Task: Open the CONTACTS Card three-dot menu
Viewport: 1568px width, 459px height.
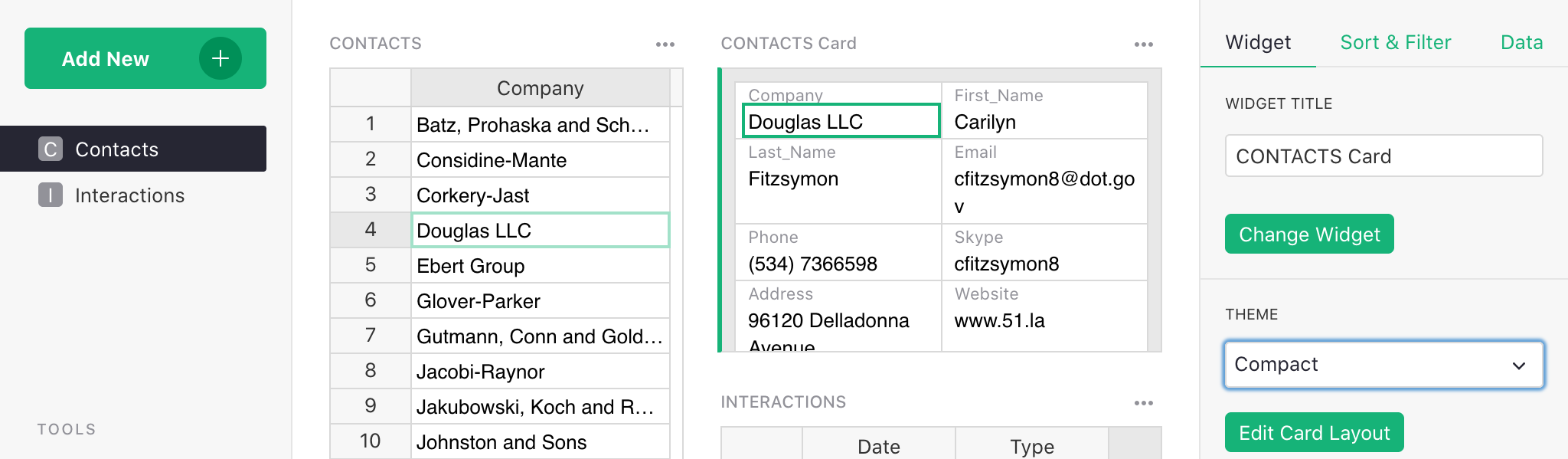Action: pyautogui.click(x=1143, y=44)
